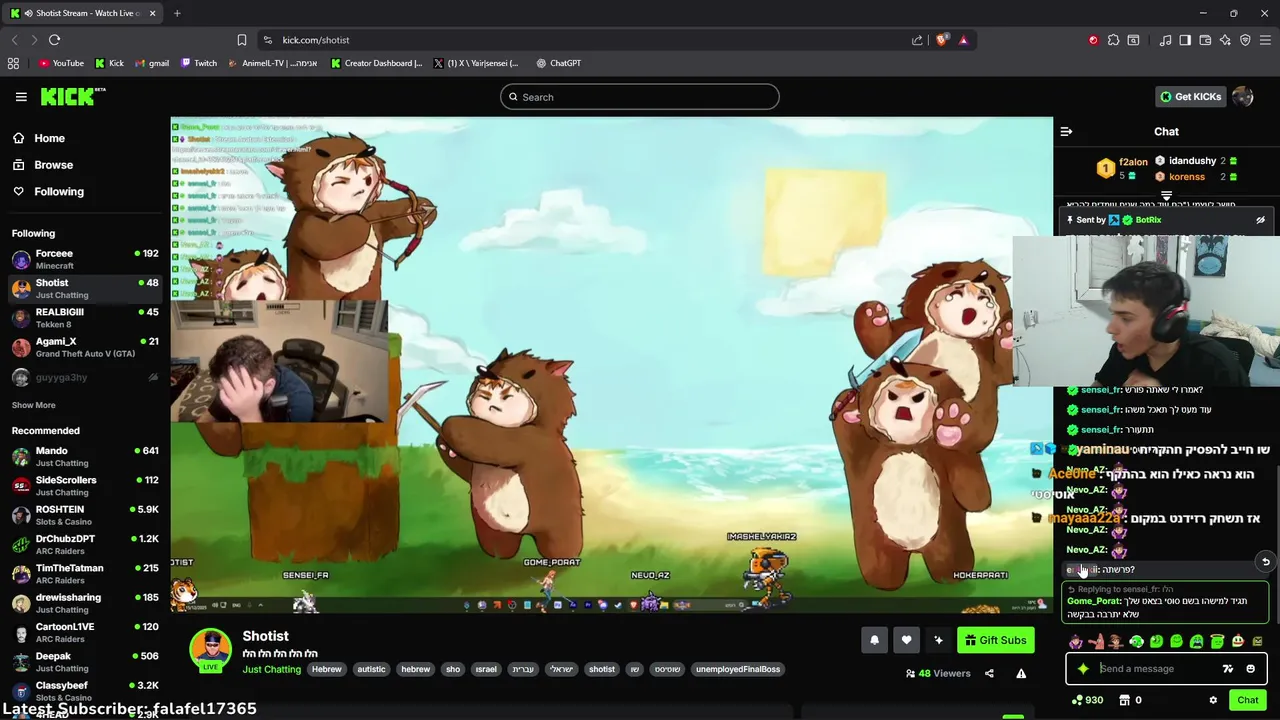Image resolution: width=1280 pixels, height=720 pixels.
Task: Open YouTube bookmark
Action: tap(61, 63)
